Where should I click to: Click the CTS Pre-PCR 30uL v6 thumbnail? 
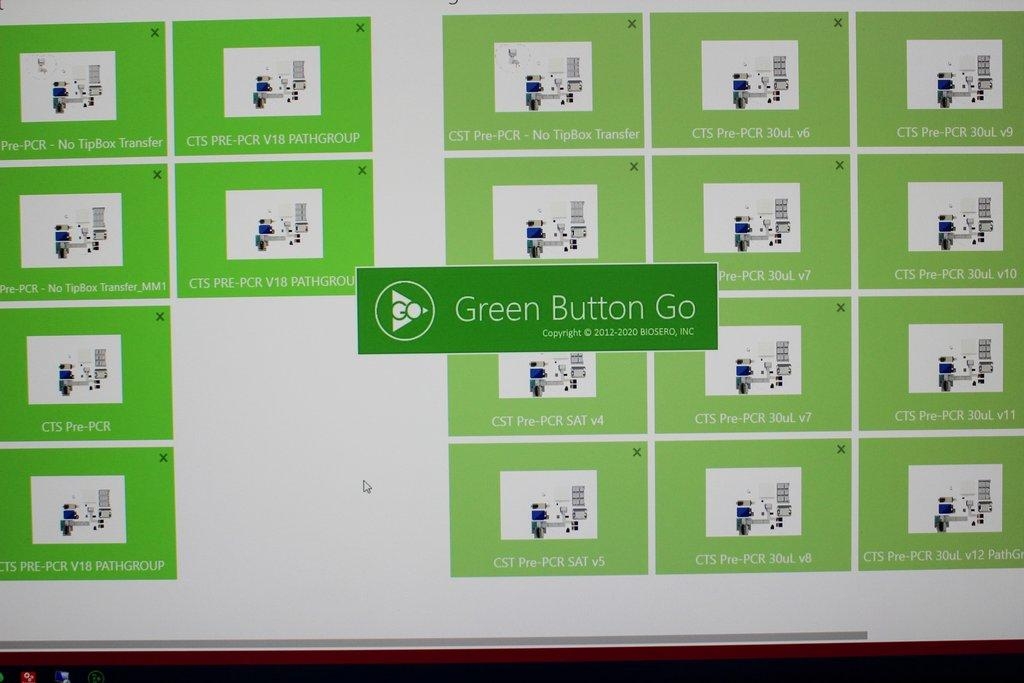click(x=749, y=75)
